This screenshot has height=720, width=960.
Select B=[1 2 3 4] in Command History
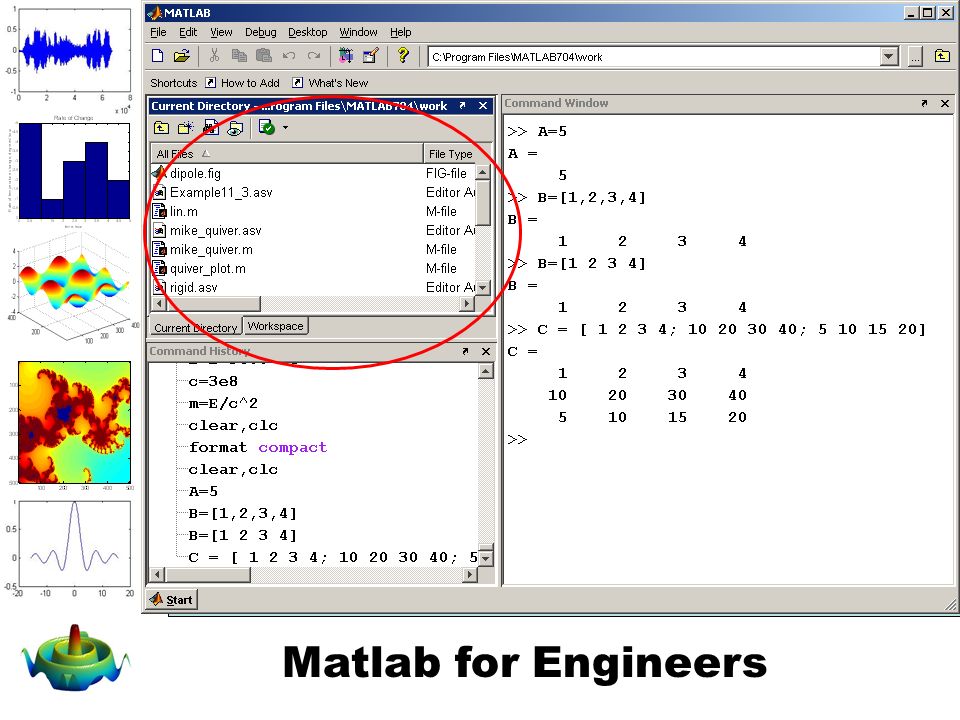point(243,535)
